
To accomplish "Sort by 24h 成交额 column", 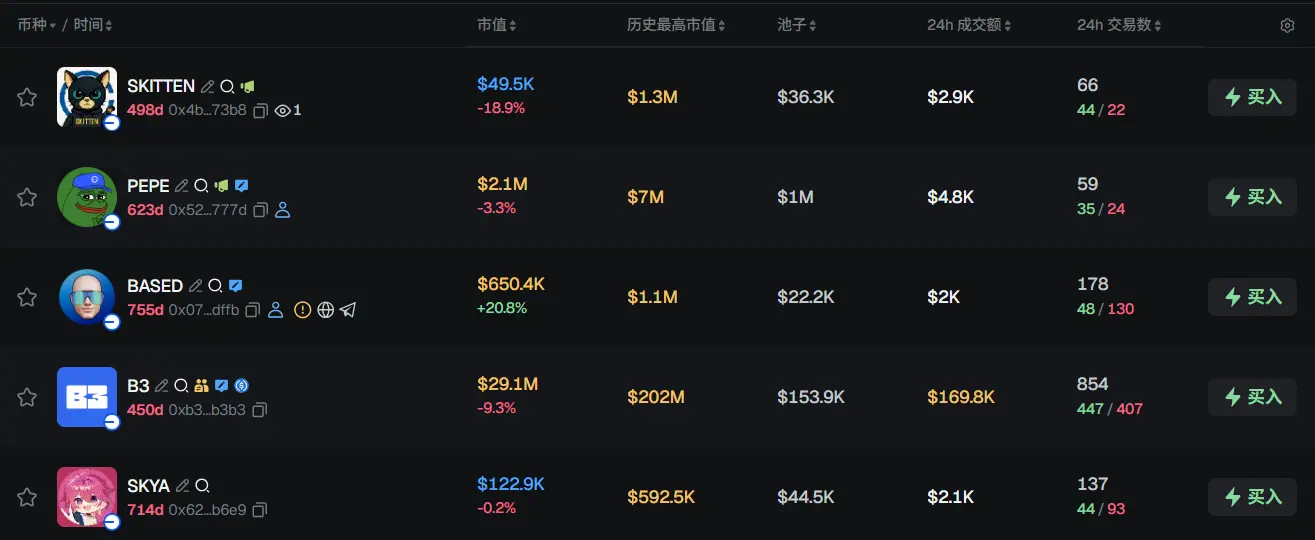I will [970, 25].
